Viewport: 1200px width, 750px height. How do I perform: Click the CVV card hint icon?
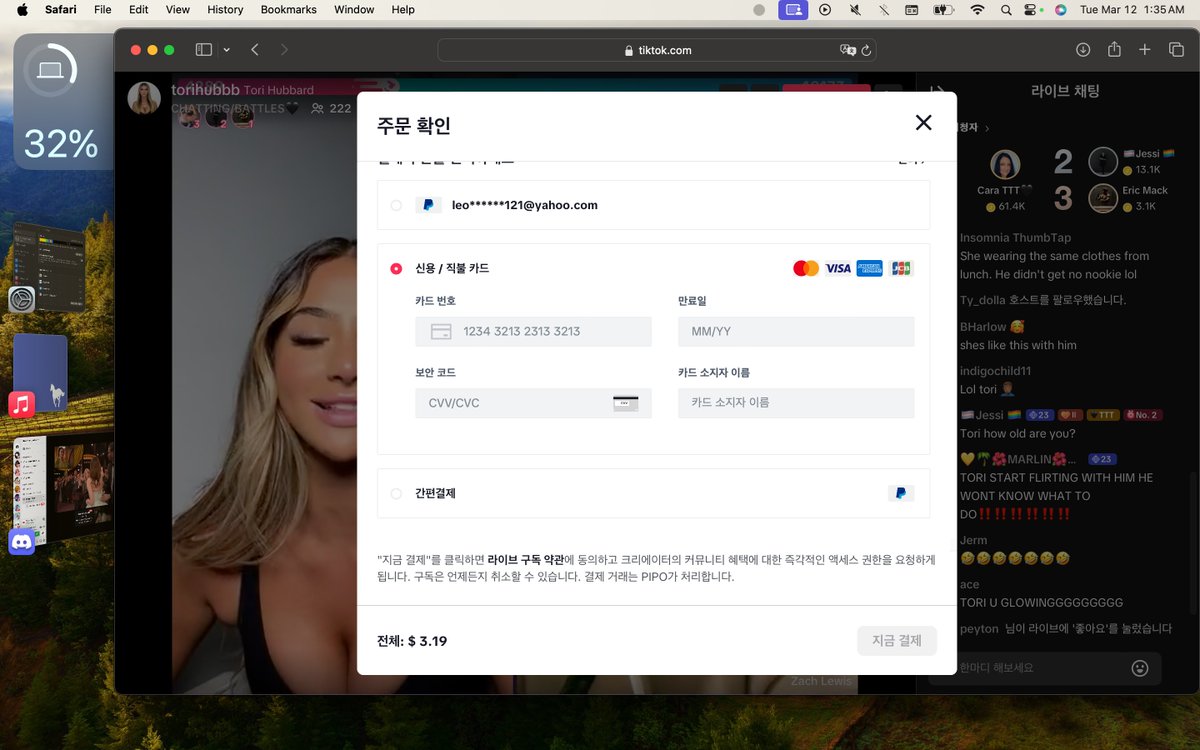click(x=626, y=403)
